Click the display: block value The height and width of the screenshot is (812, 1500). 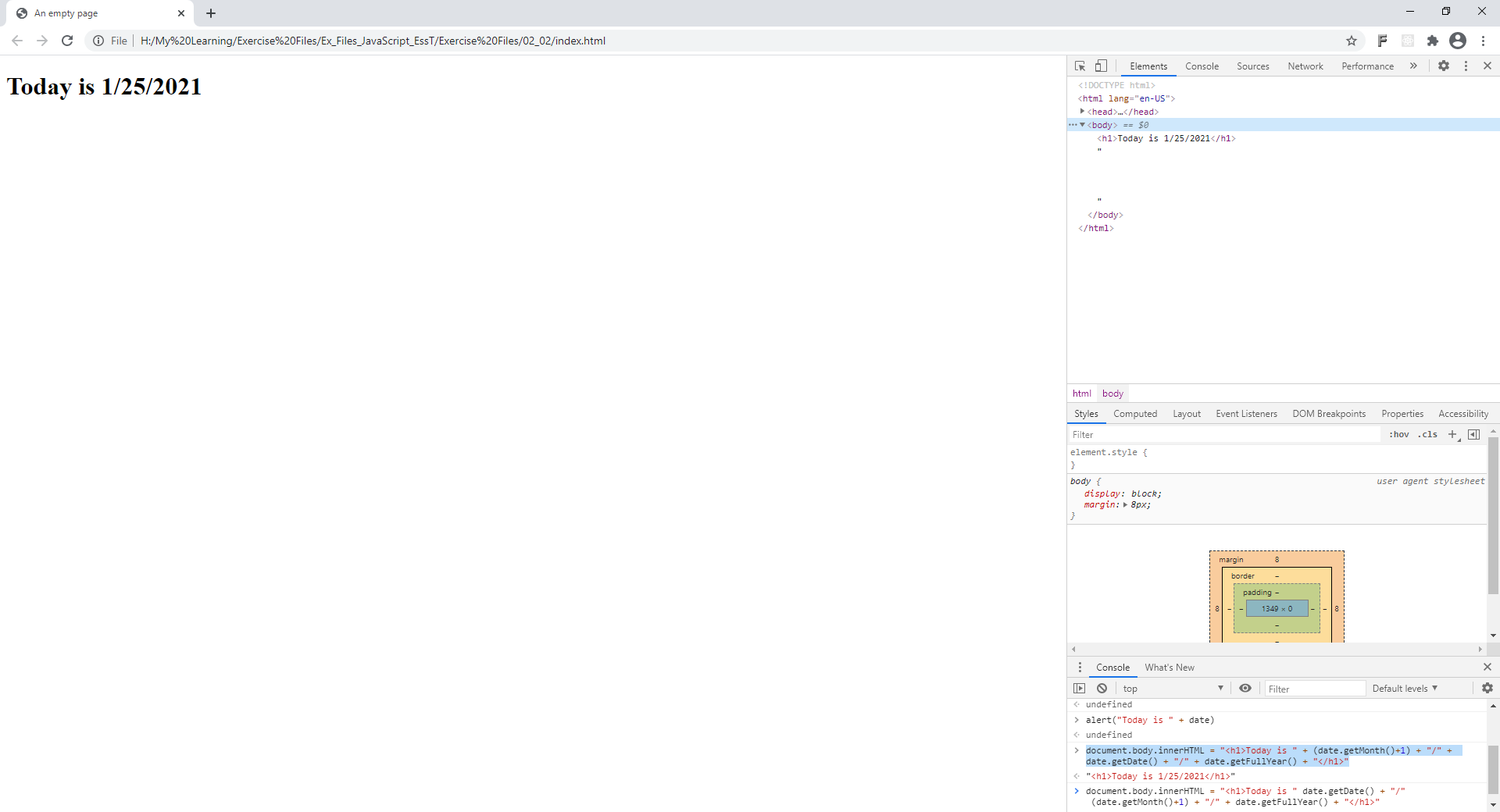(1146, 493)
